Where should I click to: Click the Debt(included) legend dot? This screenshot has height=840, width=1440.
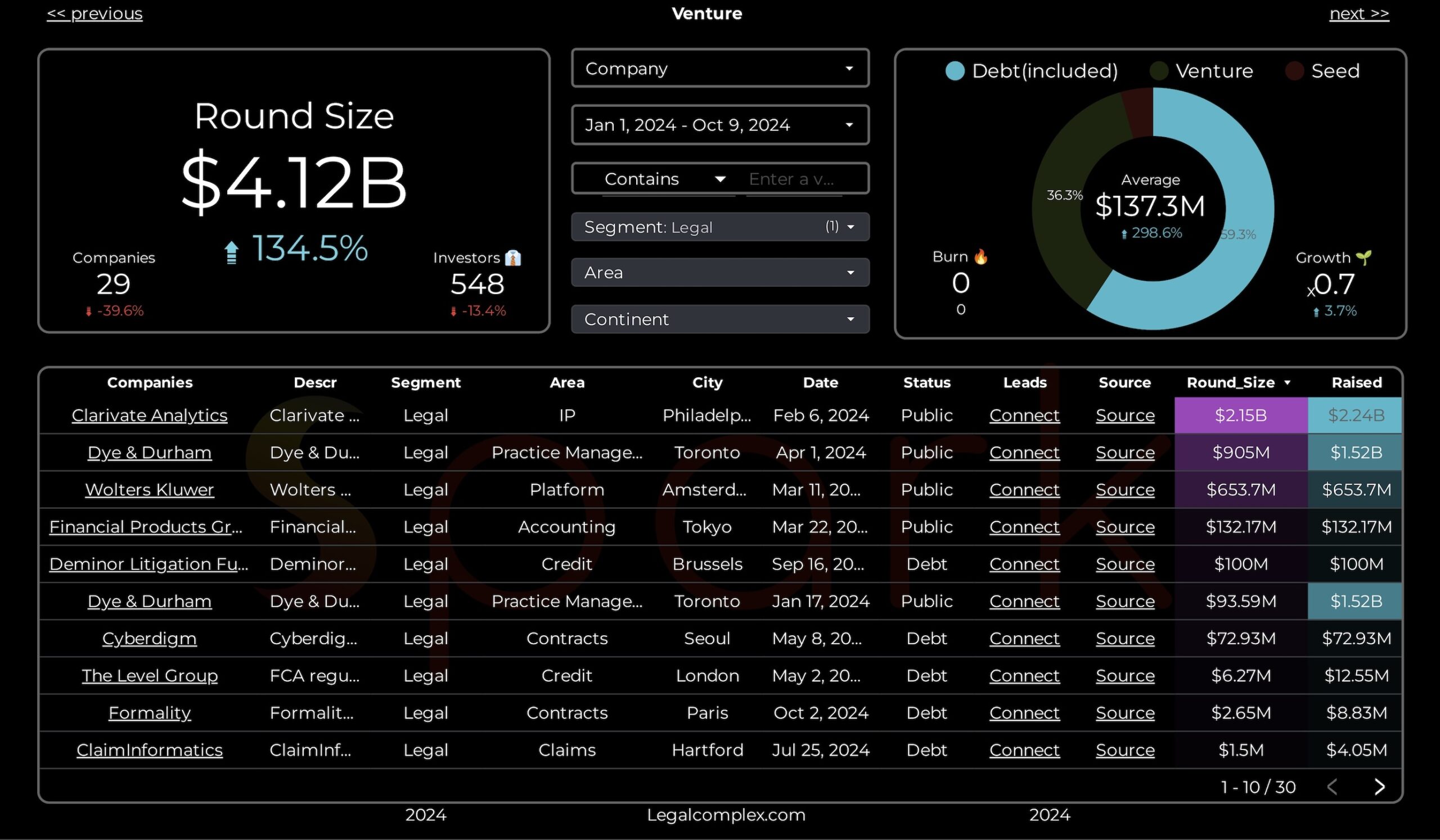[955, 71]
